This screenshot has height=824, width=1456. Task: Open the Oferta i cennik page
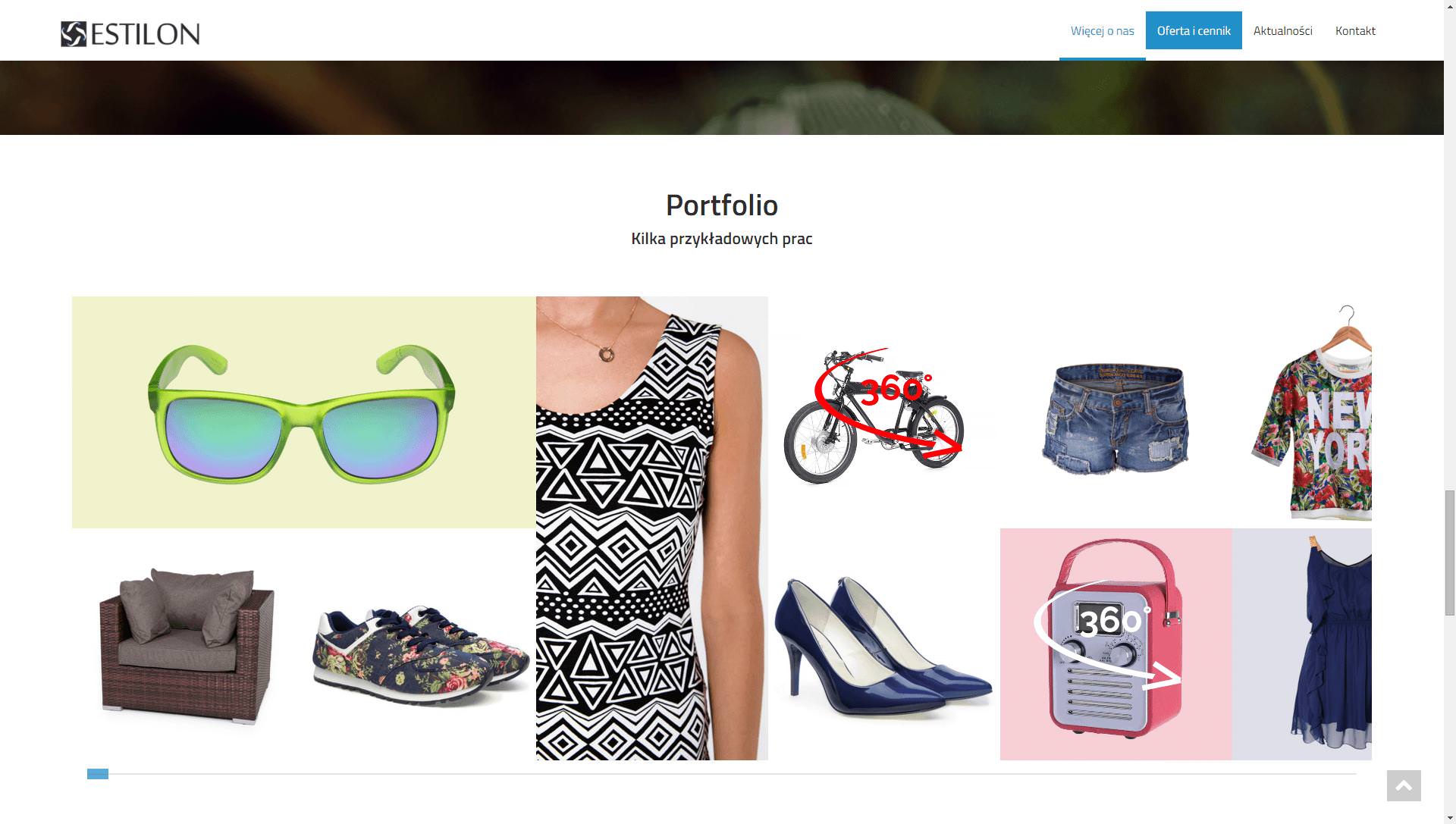coord(1194,31)
